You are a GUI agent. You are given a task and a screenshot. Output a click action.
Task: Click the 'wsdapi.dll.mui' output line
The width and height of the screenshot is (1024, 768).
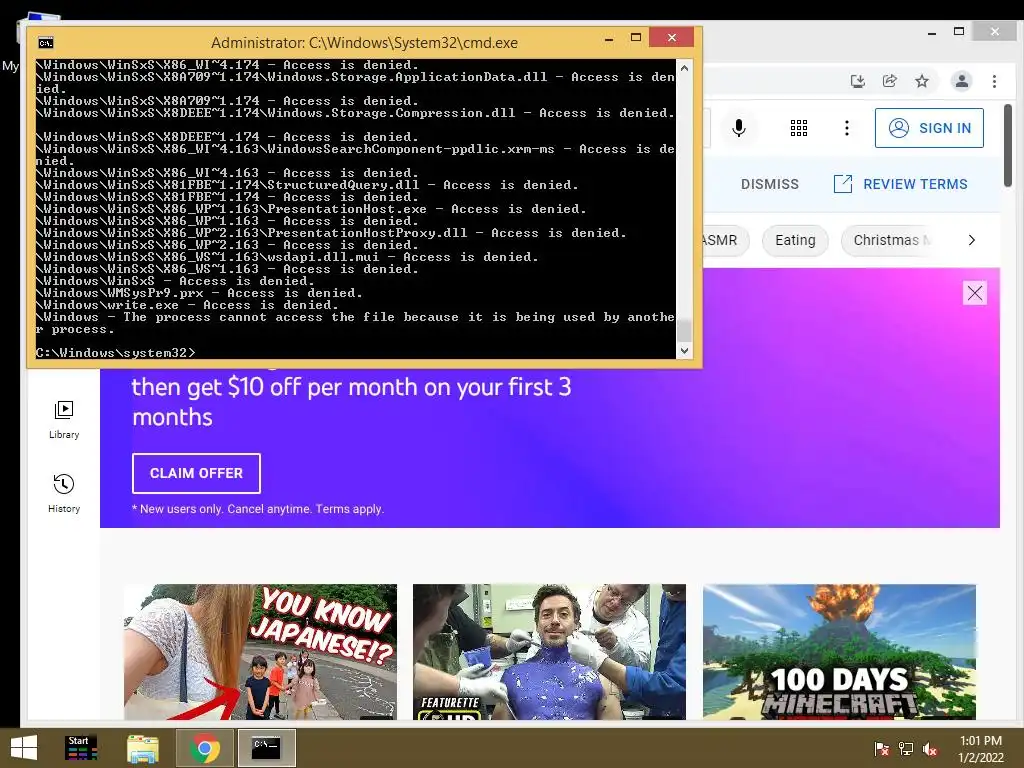pos(287,257)
